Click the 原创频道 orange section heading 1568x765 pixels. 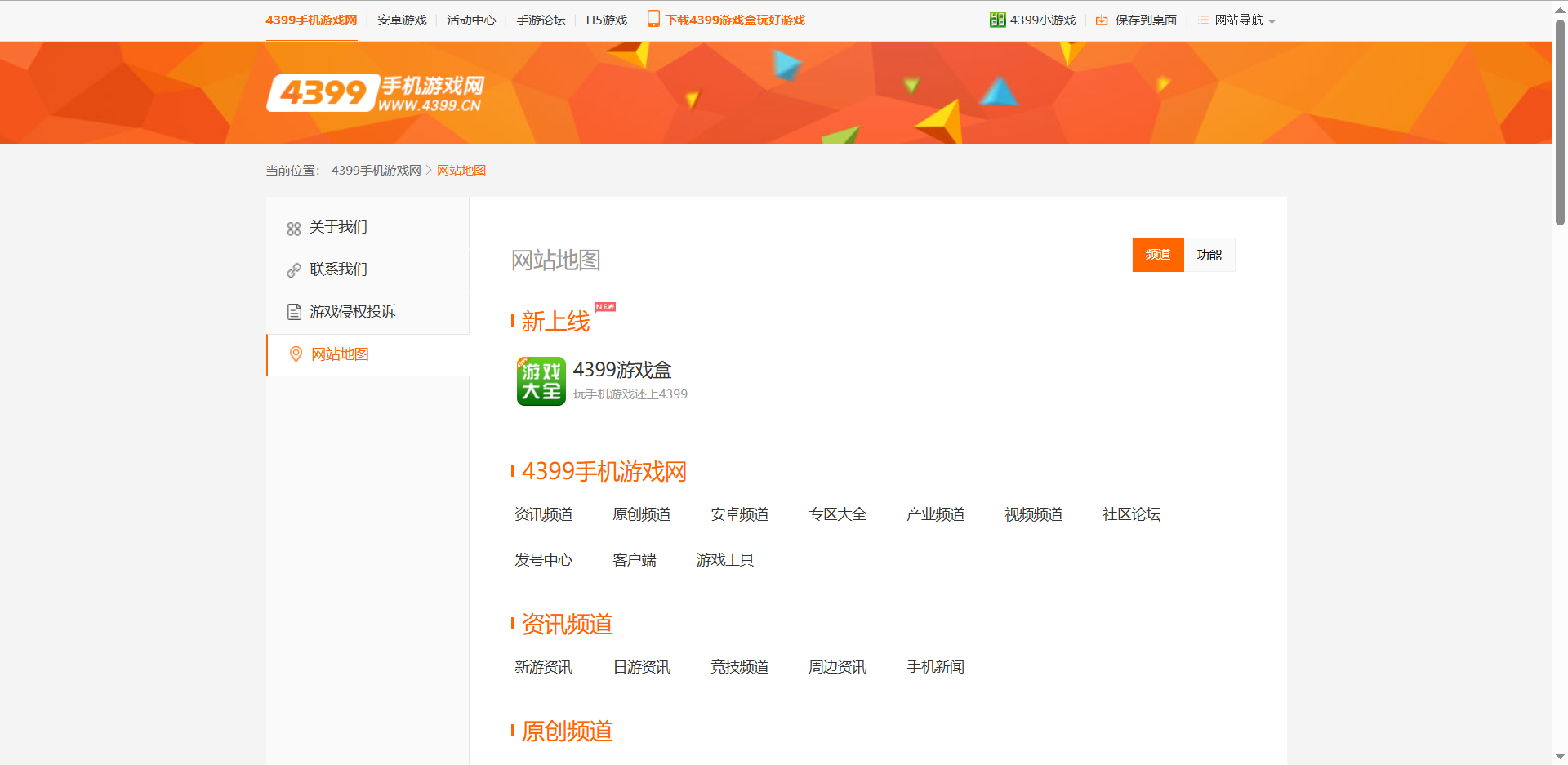(567, 732)
